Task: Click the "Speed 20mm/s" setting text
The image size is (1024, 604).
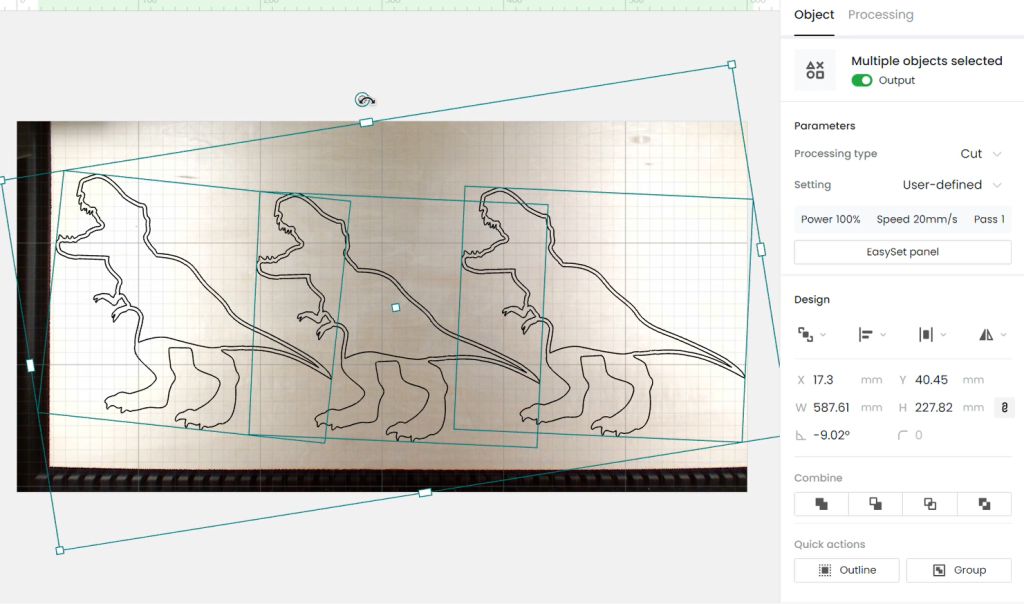Action: click(x=917, y=219)
